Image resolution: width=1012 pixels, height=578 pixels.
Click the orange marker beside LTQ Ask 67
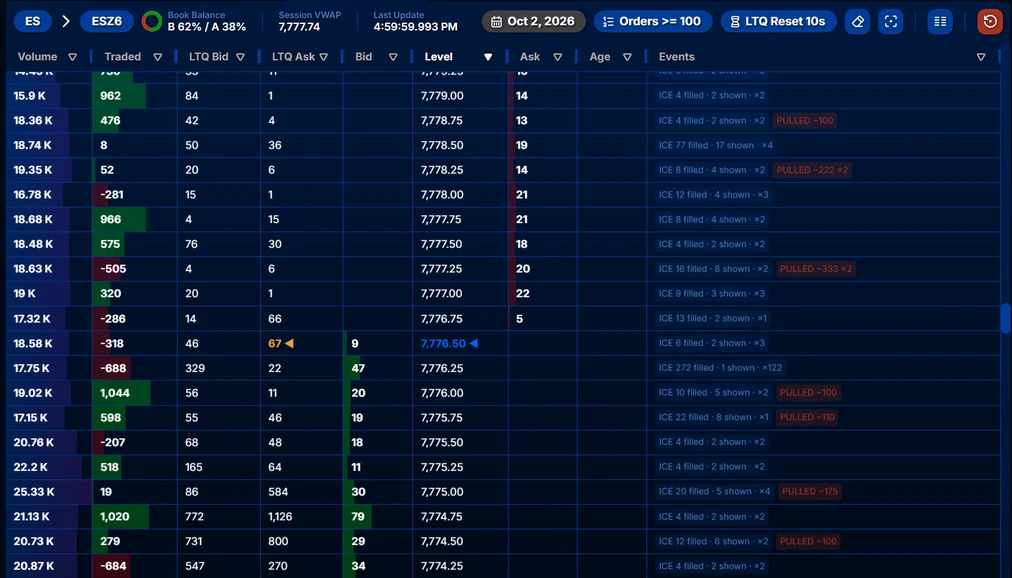[289, 343]
